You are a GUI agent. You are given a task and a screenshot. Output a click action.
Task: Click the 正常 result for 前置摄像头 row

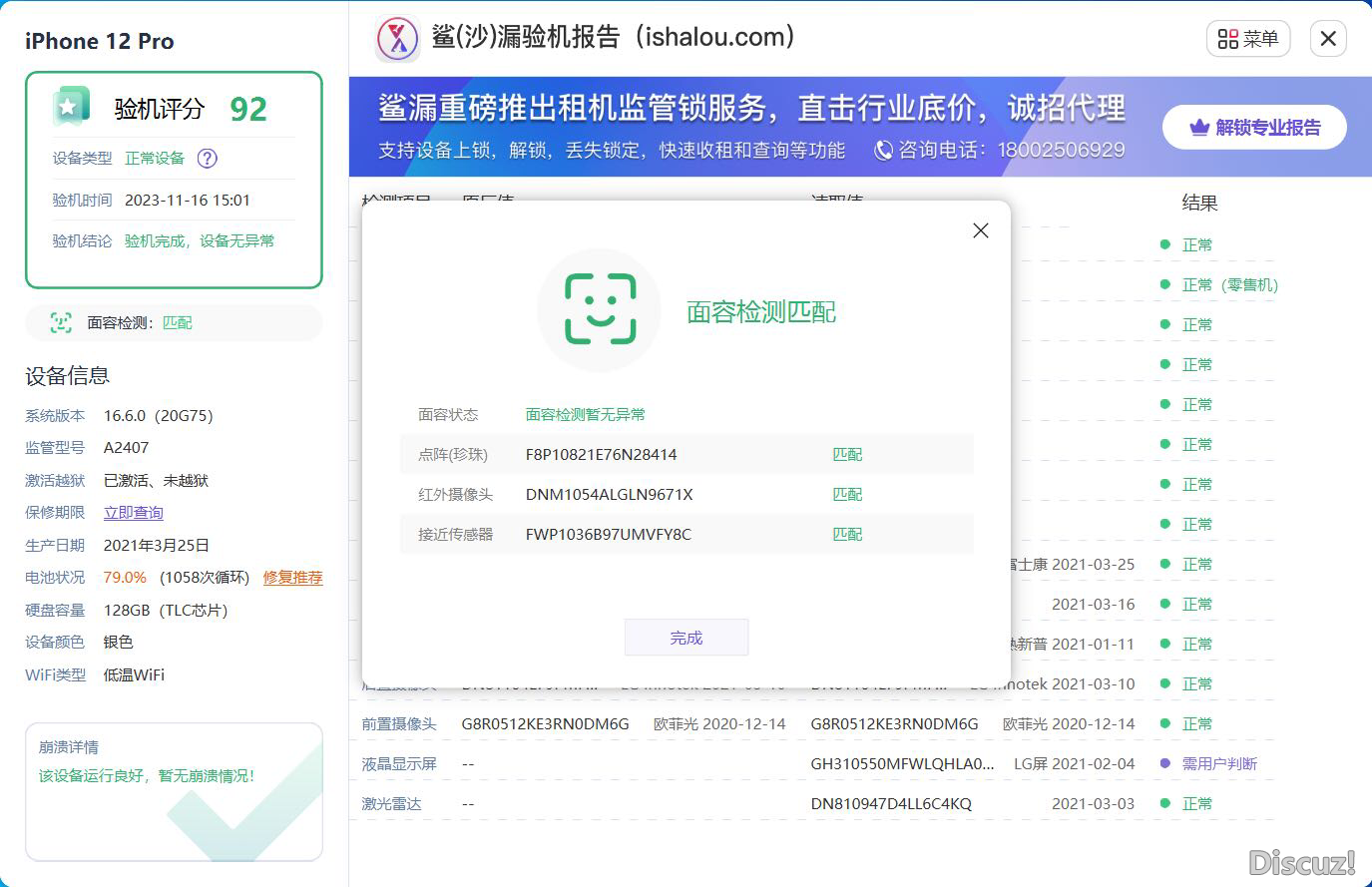click(x=1197, y=723)
